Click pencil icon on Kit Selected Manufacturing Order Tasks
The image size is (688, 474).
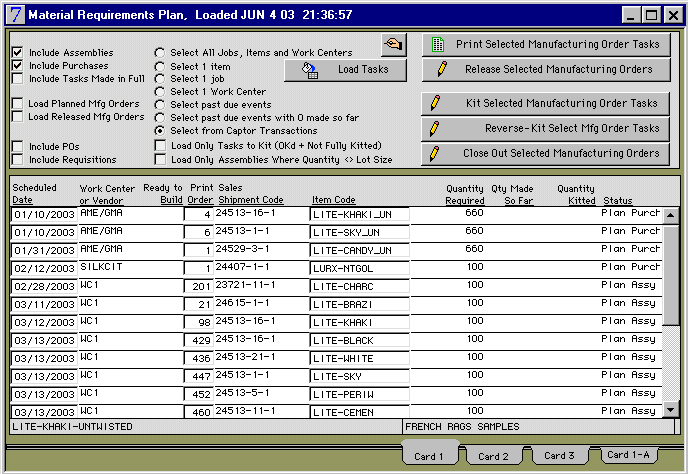pos(436,103)
